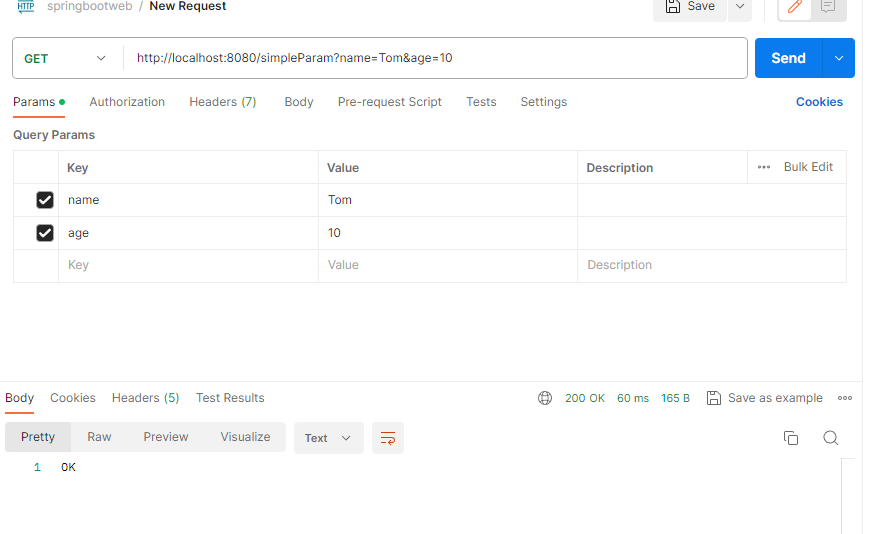This screenshot has height=534, width=871.
Task: Click Bulk Edit
Action: [x=808, y=167]
